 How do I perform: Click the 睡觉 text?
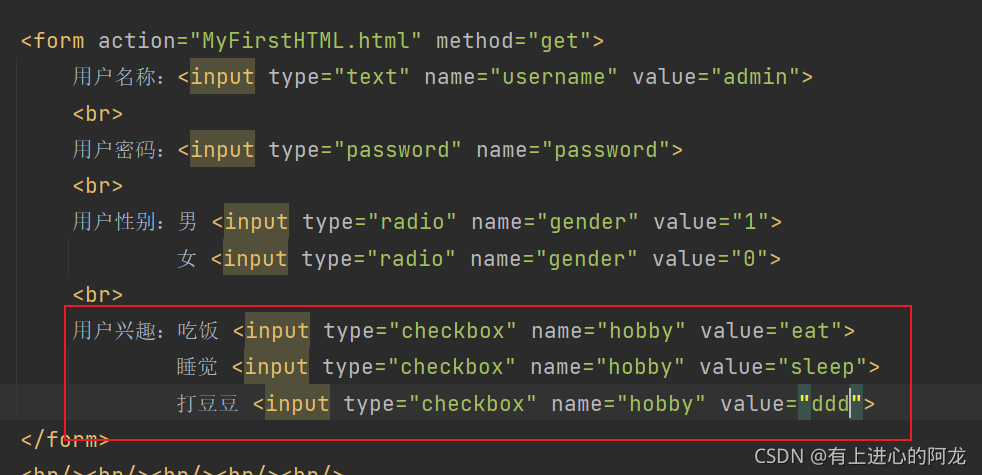tap(197, 367)
